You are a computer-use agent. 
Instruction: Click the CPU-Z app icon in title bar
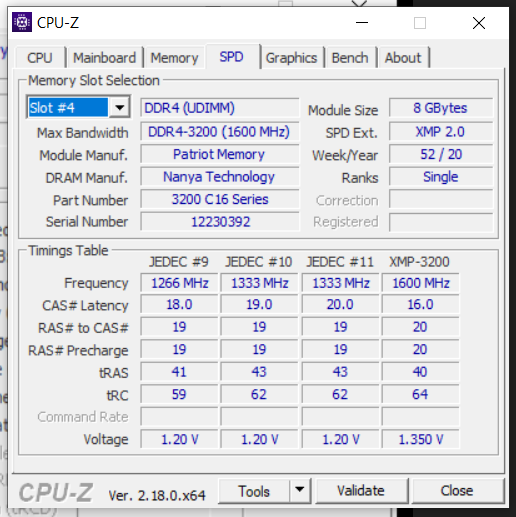(22, 22)
